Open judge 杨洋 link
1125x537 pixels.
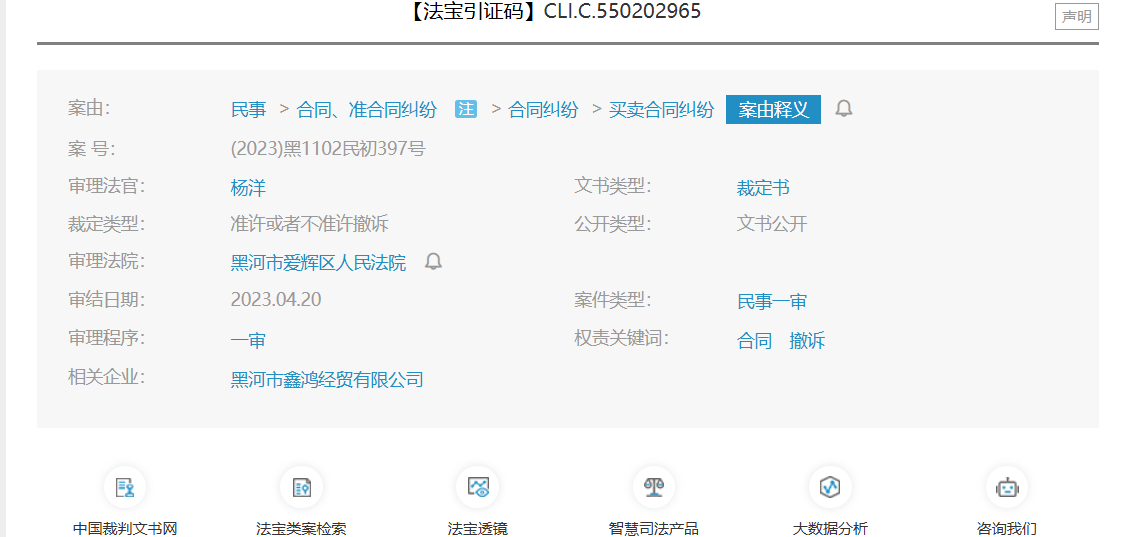point(248,188)
